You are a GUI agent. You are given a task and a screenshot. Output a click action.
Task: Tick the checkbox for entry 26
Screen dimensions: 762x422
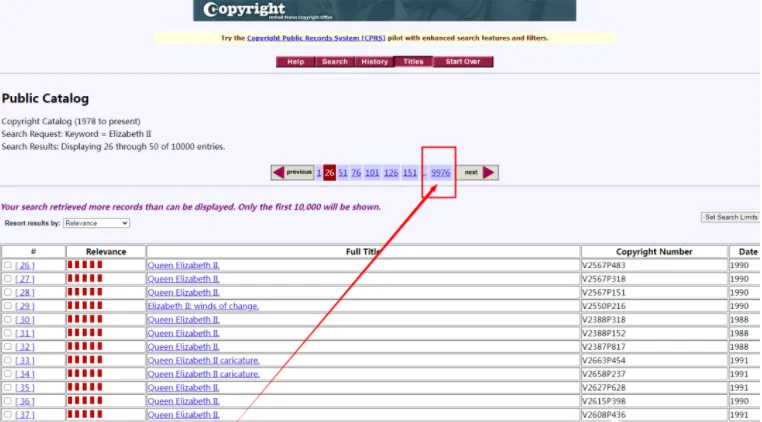tap(8, 265)
